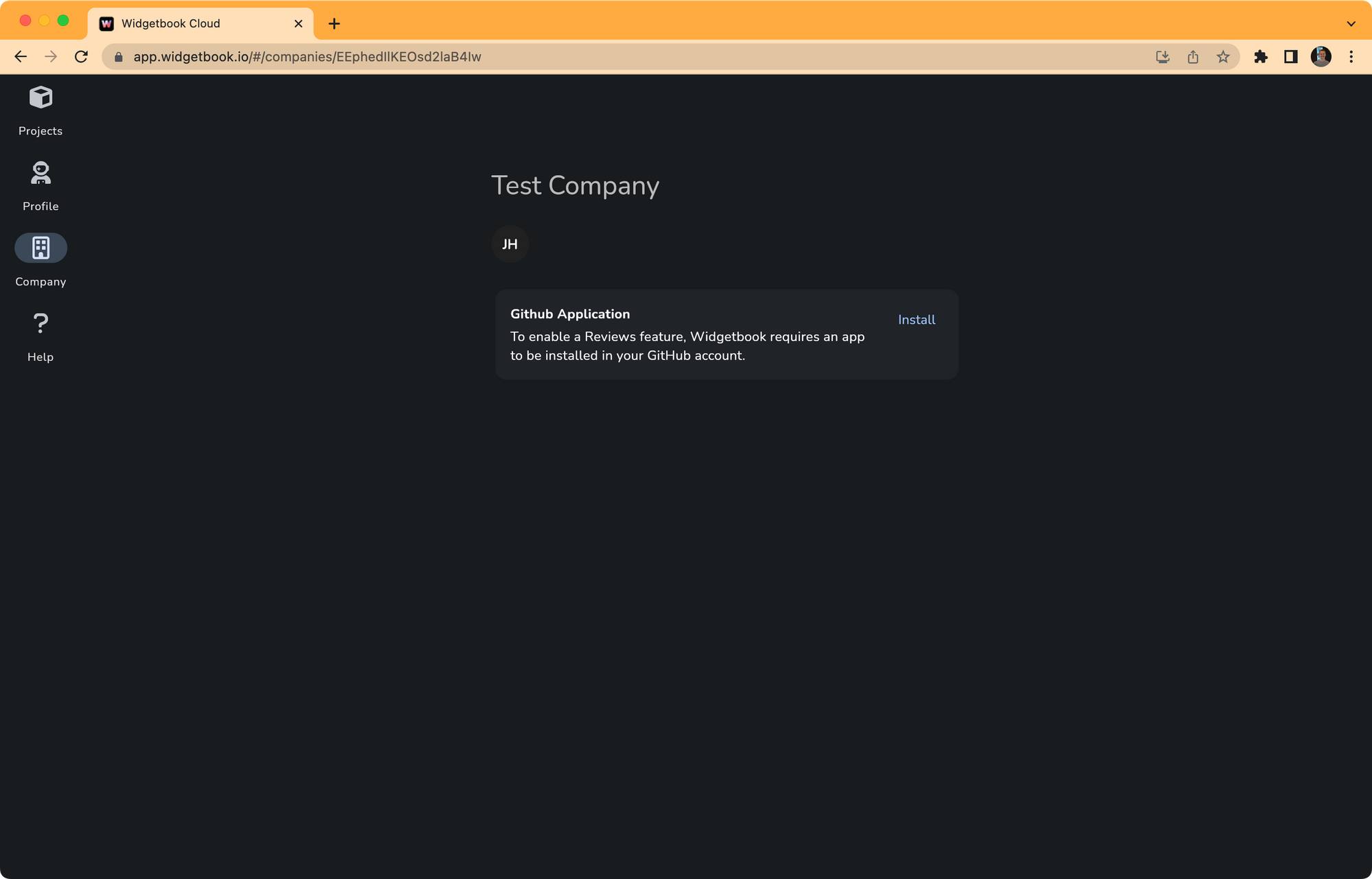Open a new tab with plus button
The width and height of the screenshot is (1372, 879).
coord(334,23)
